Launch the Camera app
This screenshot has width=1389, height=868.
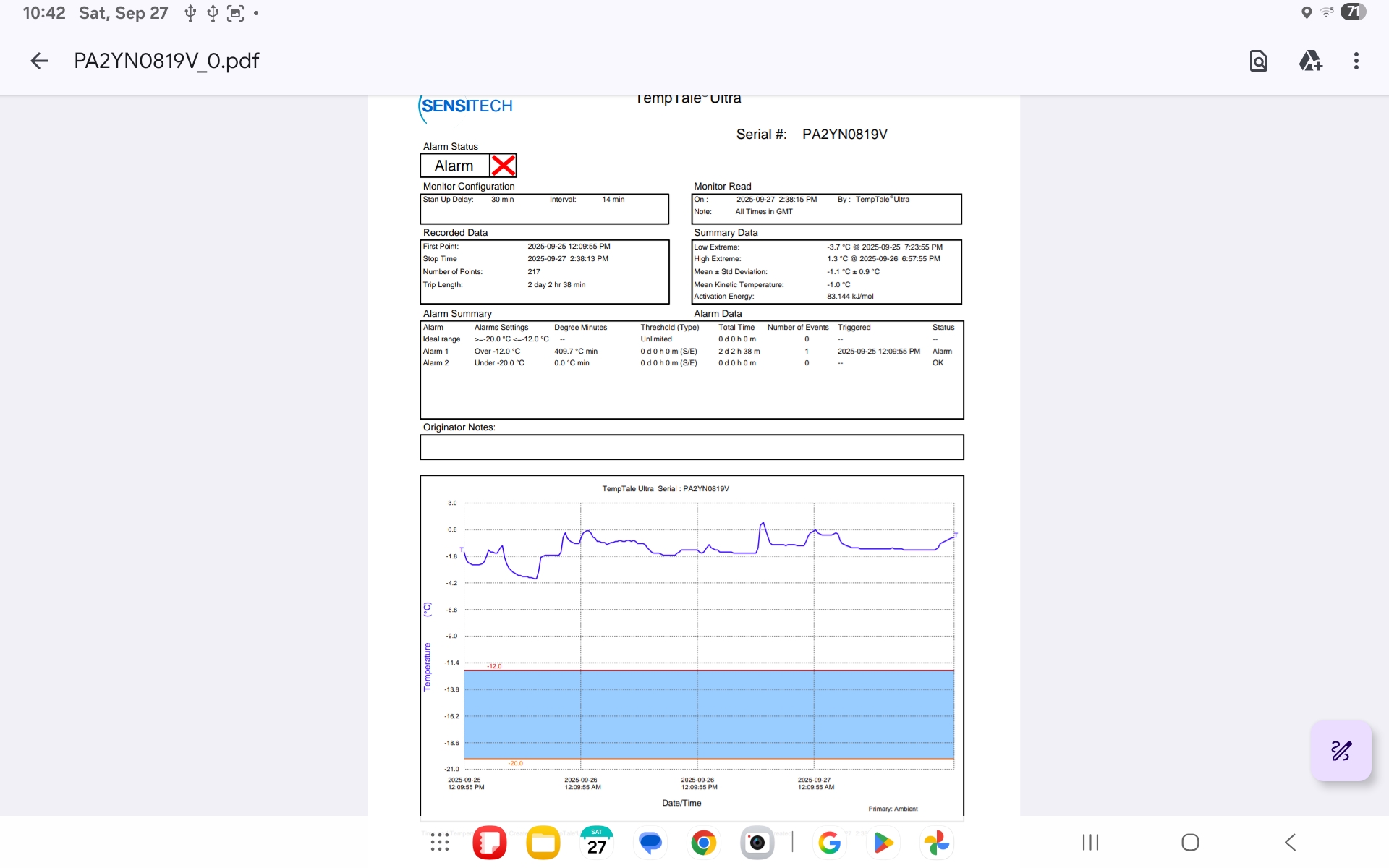757,843
